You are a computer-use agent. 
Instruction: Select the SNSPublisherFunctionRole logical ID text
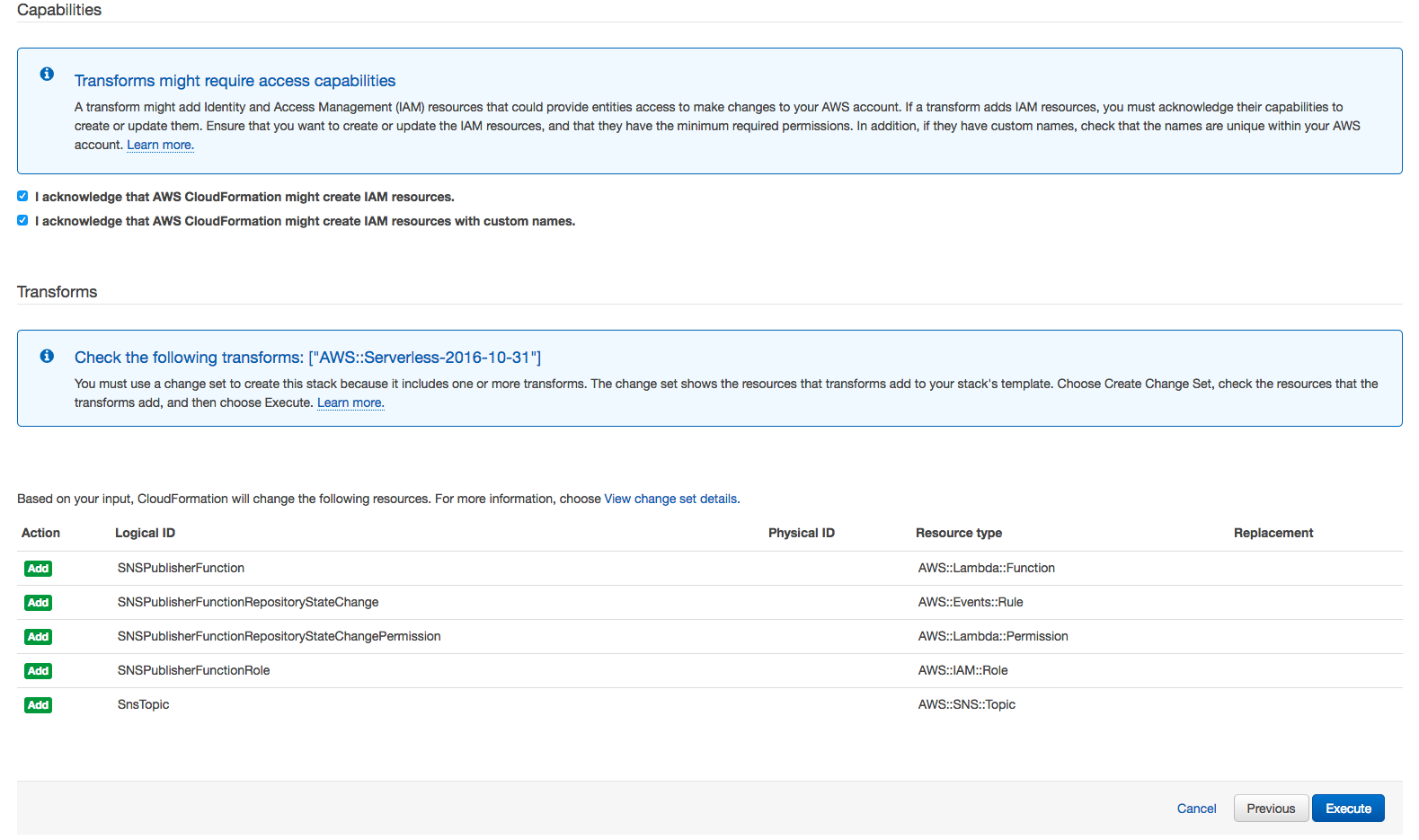pyautogui.click(x=193, y=670)
